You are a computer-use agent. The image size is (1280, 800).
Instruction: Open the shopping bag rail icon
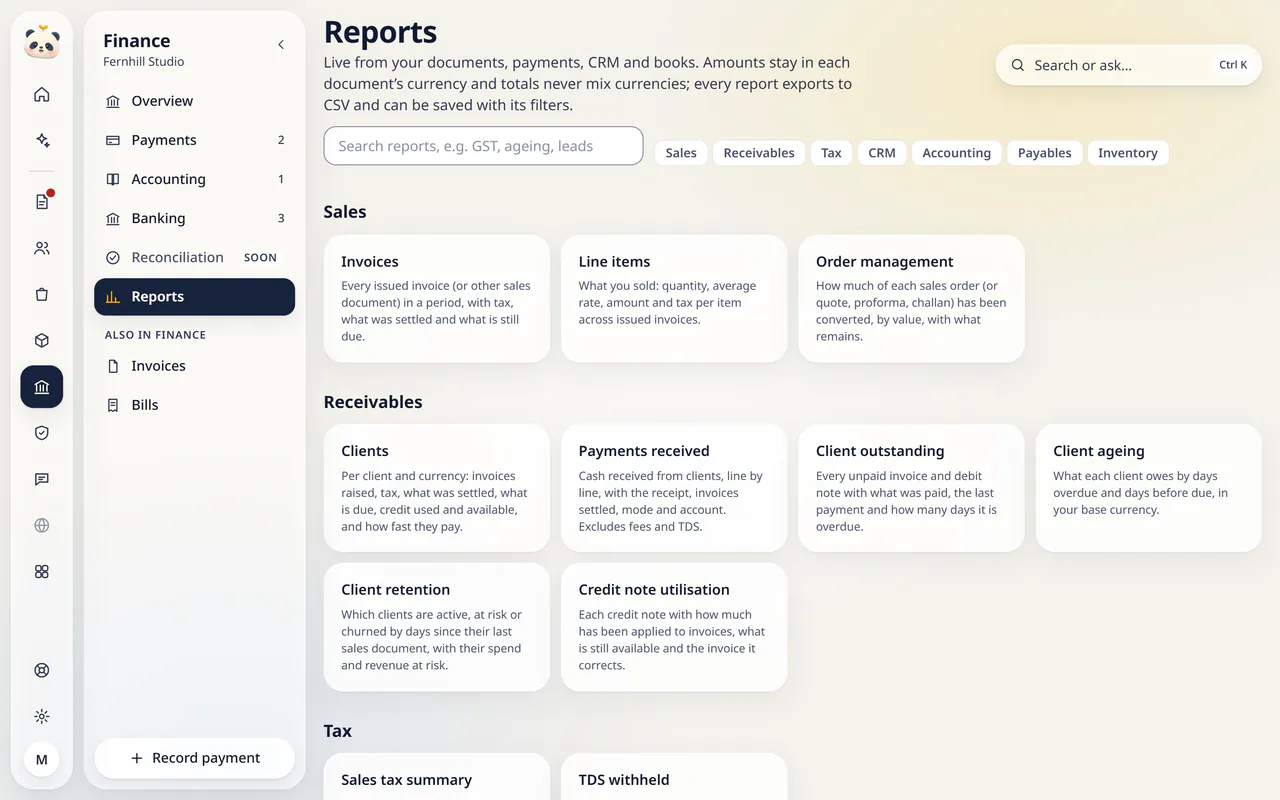coord(42,294)
